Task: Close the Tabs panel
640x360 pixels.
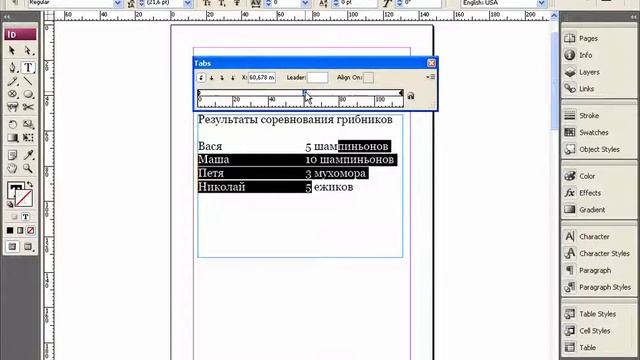Action: point(431,63)
